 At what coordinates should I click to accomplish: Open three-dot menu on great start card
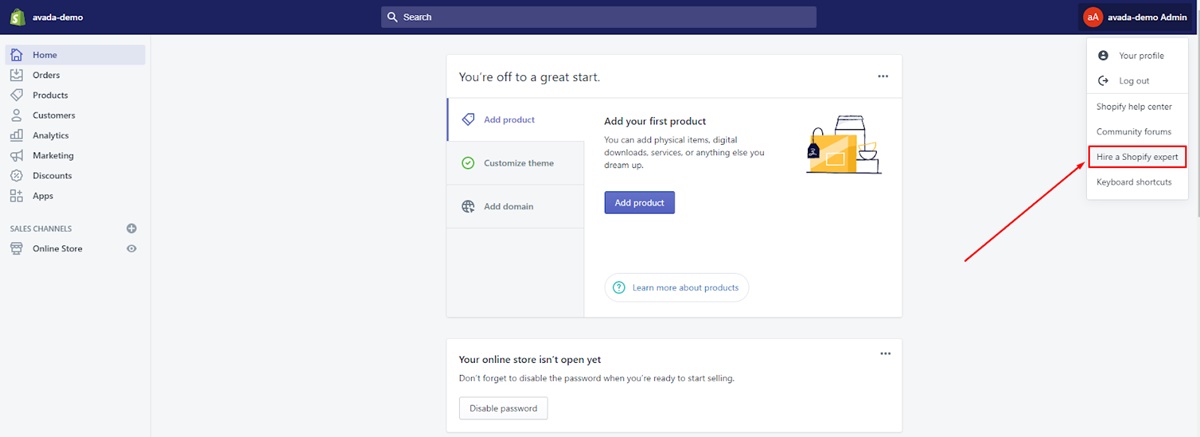[883, 76]
